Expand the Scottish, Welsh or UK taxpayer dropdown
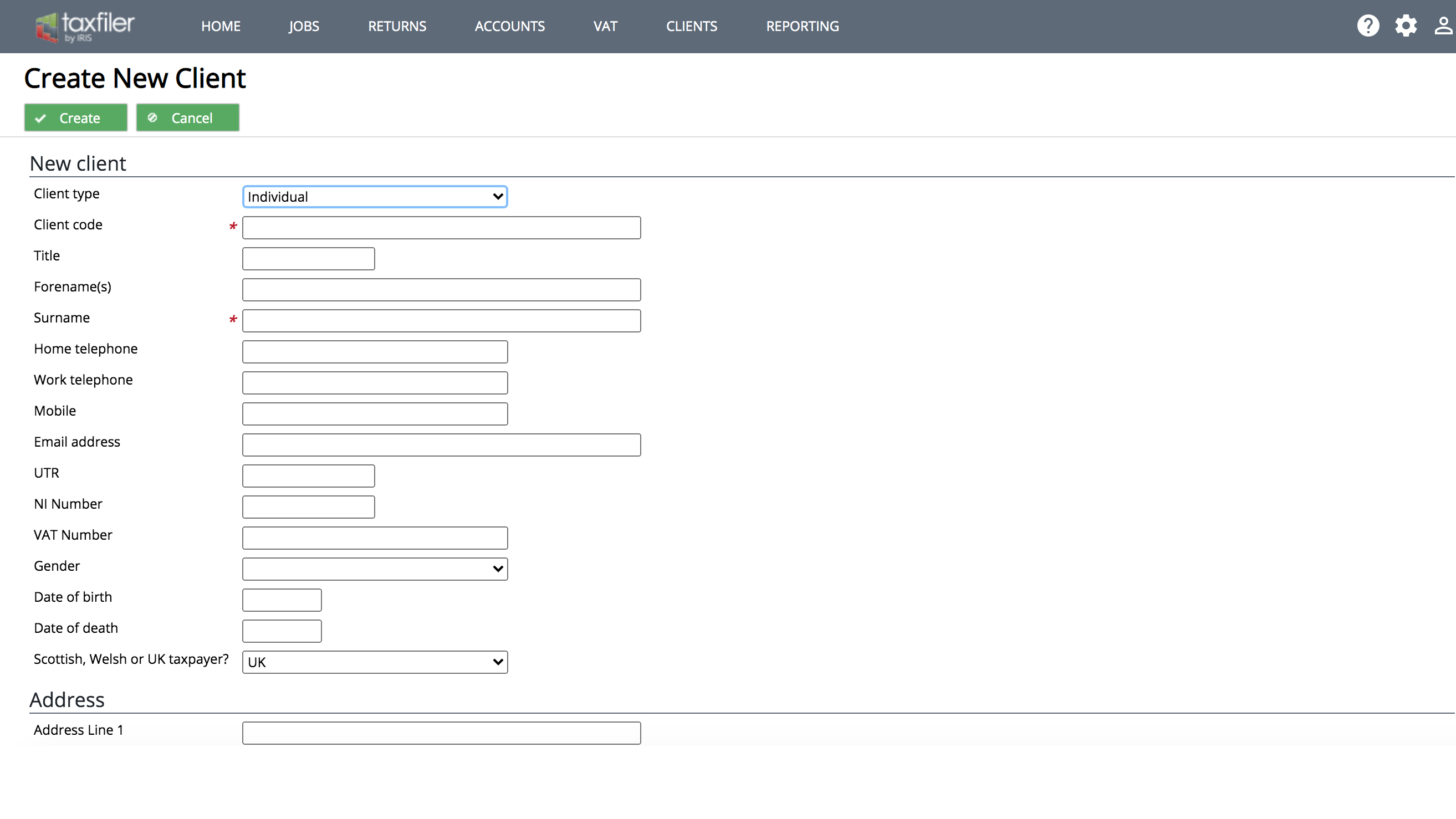The height and width of the screenshot is (819, 1456). (x=375, y=662)
